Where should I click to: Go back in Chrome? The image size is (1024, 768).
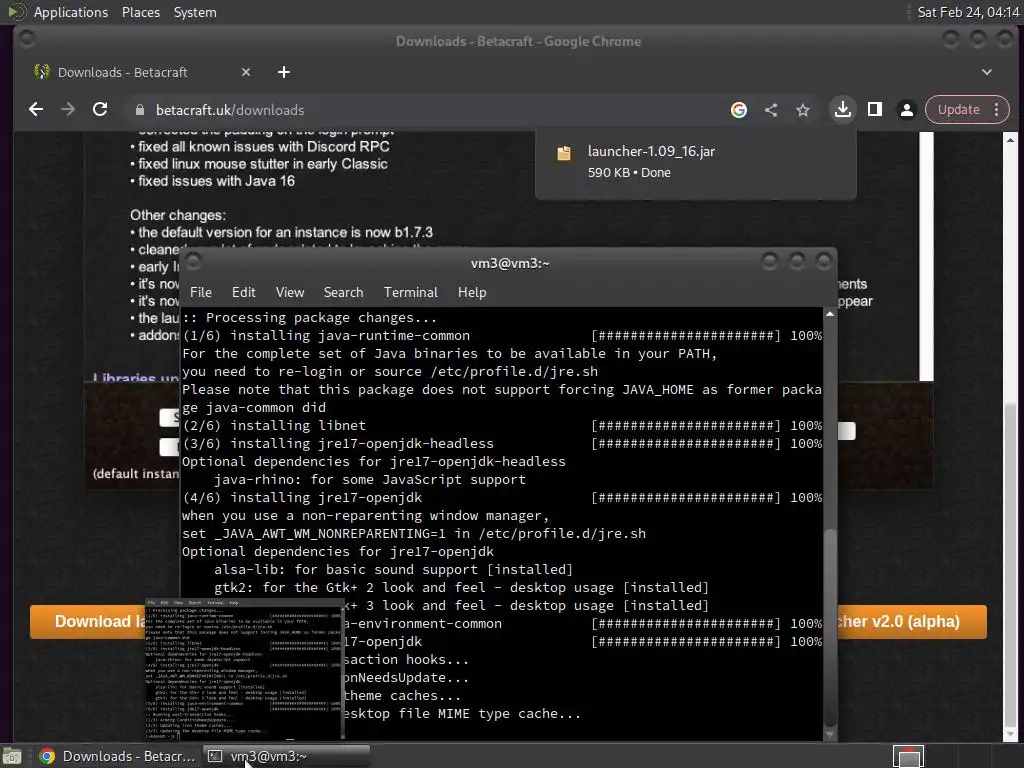(x=36, y=110)
